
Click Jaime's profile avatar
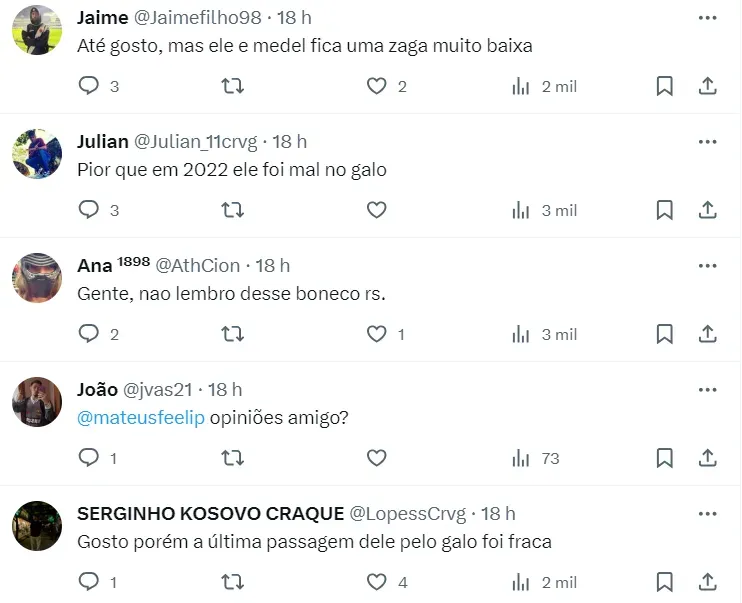click(x=37, y=30)
